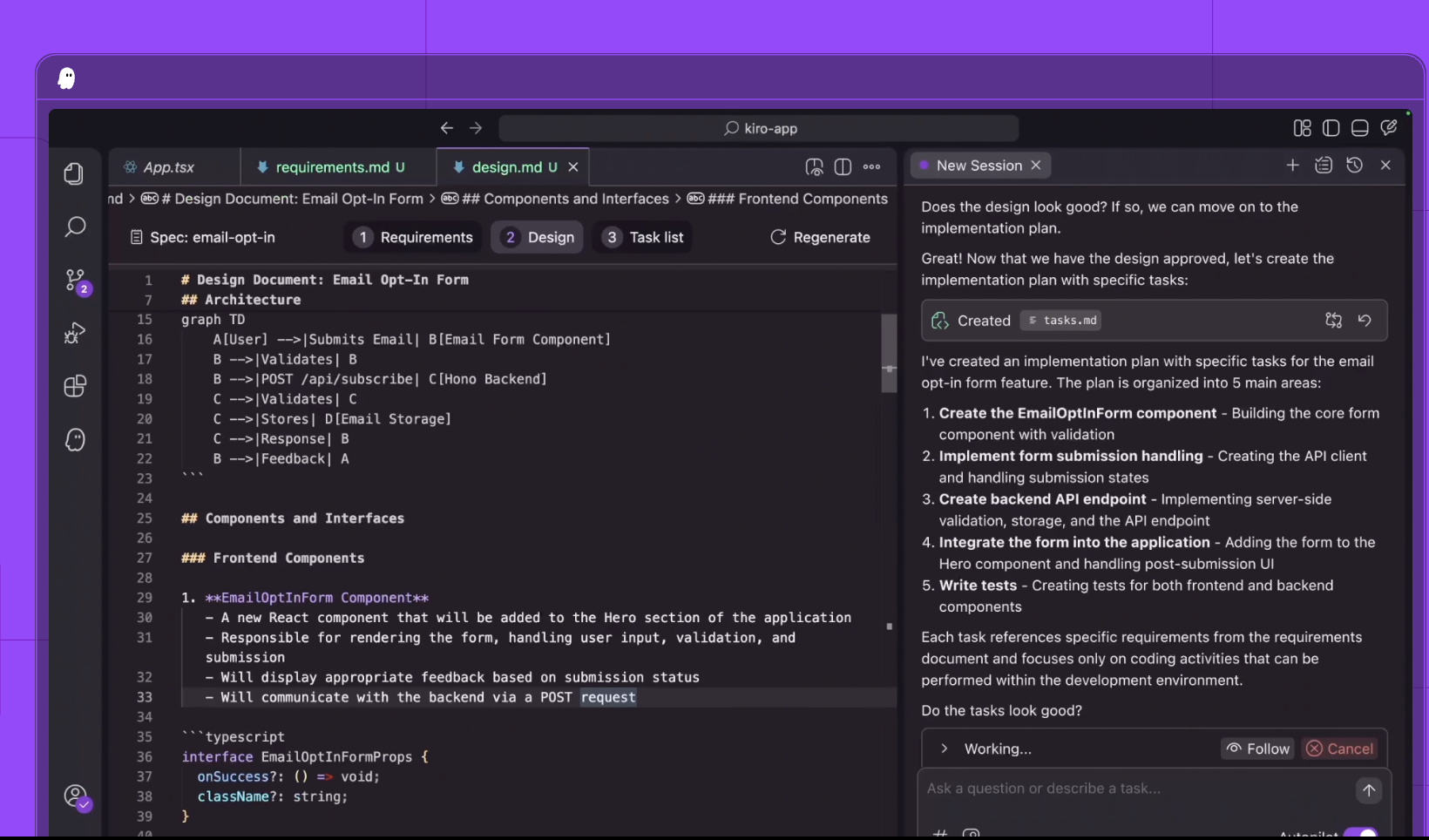Click the editor vertical scrollbar thumb
Screen dimensions: 1429x840
tap(889, 353)
